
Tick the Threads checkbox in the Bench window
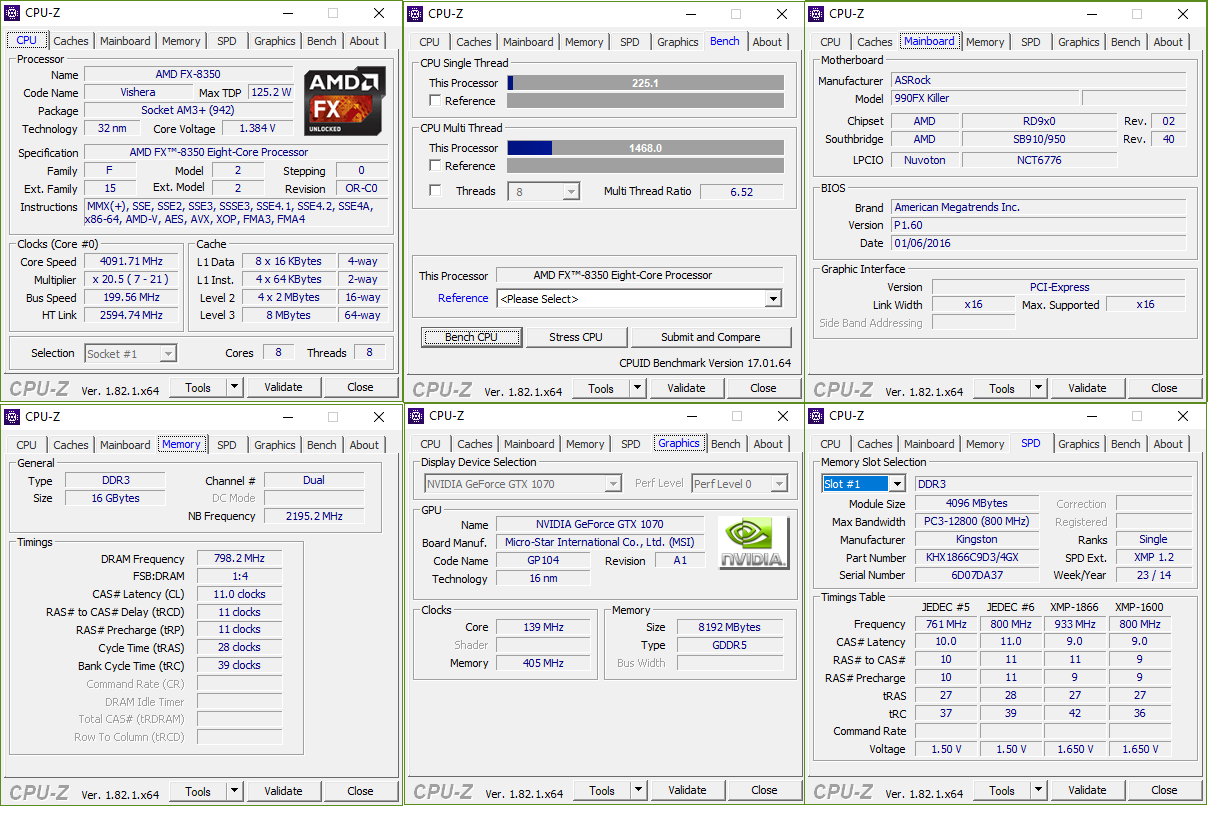pyautogui.click(x=435, y=191)
